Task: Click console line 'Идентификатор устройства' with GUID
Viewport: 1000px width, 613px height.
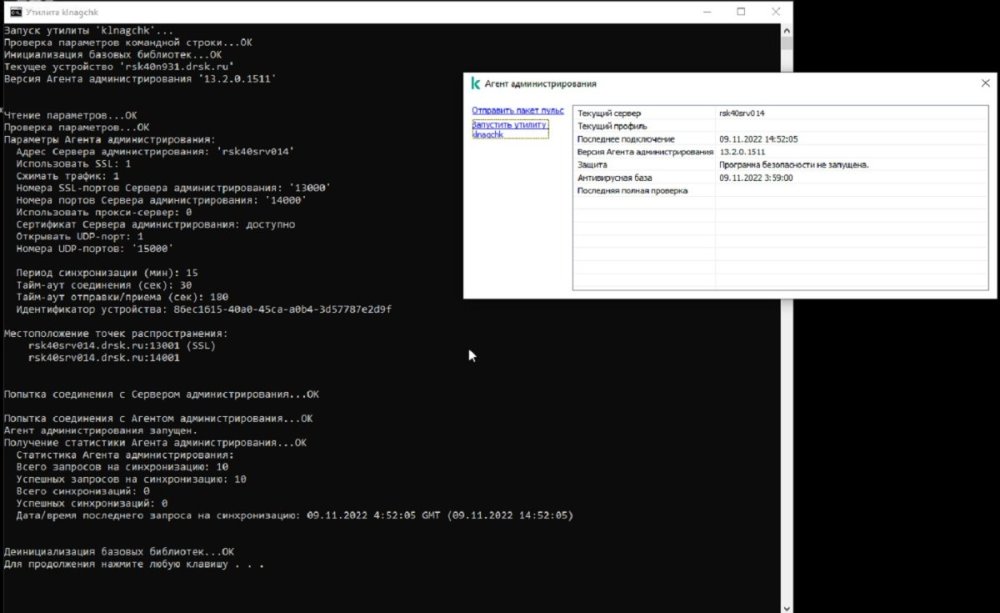Action: [203, 309]
